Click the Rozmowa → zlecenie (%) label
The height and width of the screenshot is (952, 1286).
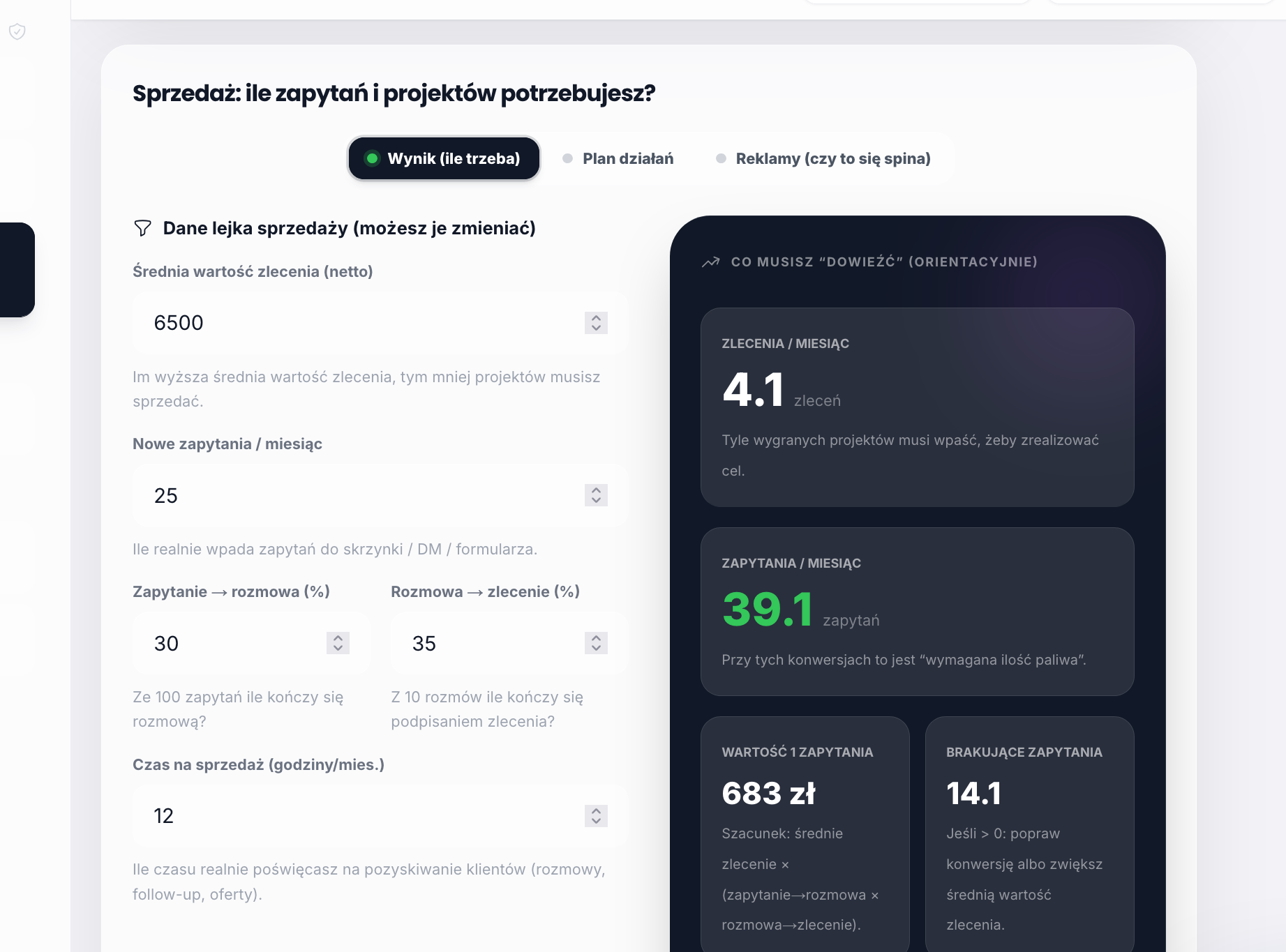tap(486, 592)
